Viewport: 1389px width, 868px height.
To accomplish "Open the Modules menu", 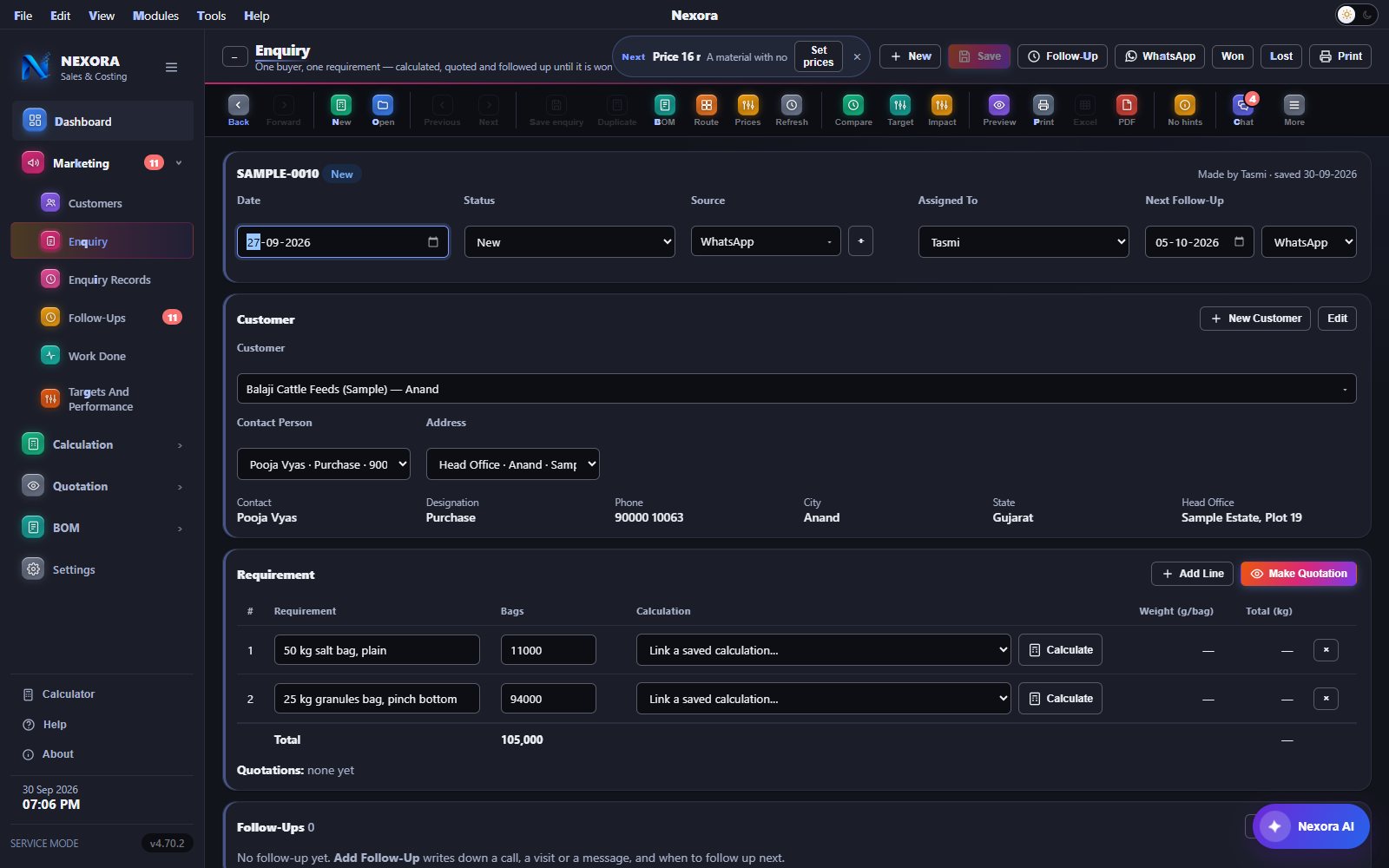I will [155, 16].
